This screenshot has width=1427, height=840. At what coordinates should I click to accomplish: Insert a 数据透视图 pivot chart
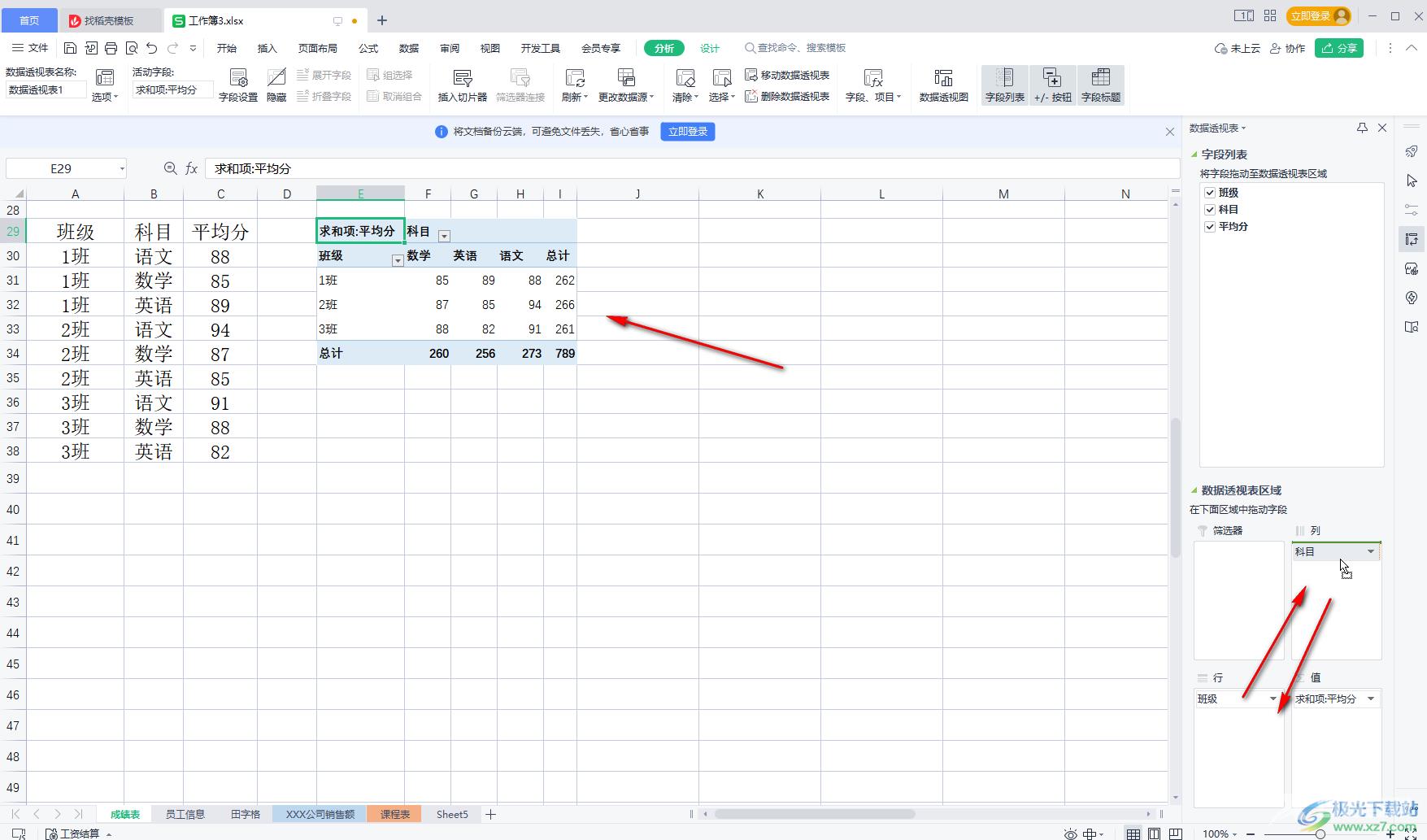pos(944,85)
